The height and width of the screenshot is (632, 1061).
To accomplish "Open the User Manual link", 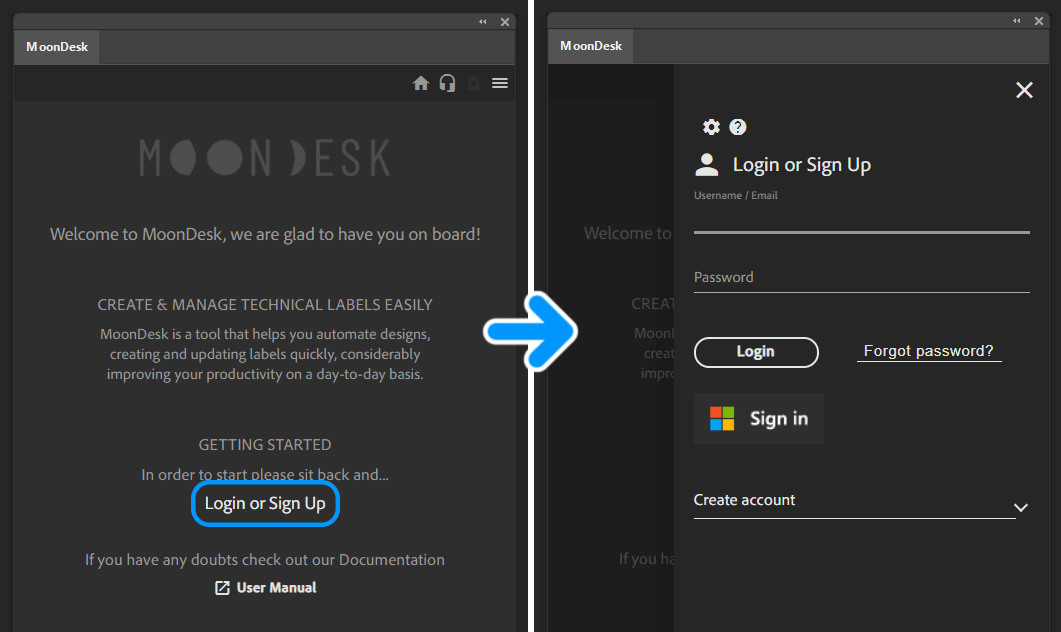I will [x=265, y=587].
